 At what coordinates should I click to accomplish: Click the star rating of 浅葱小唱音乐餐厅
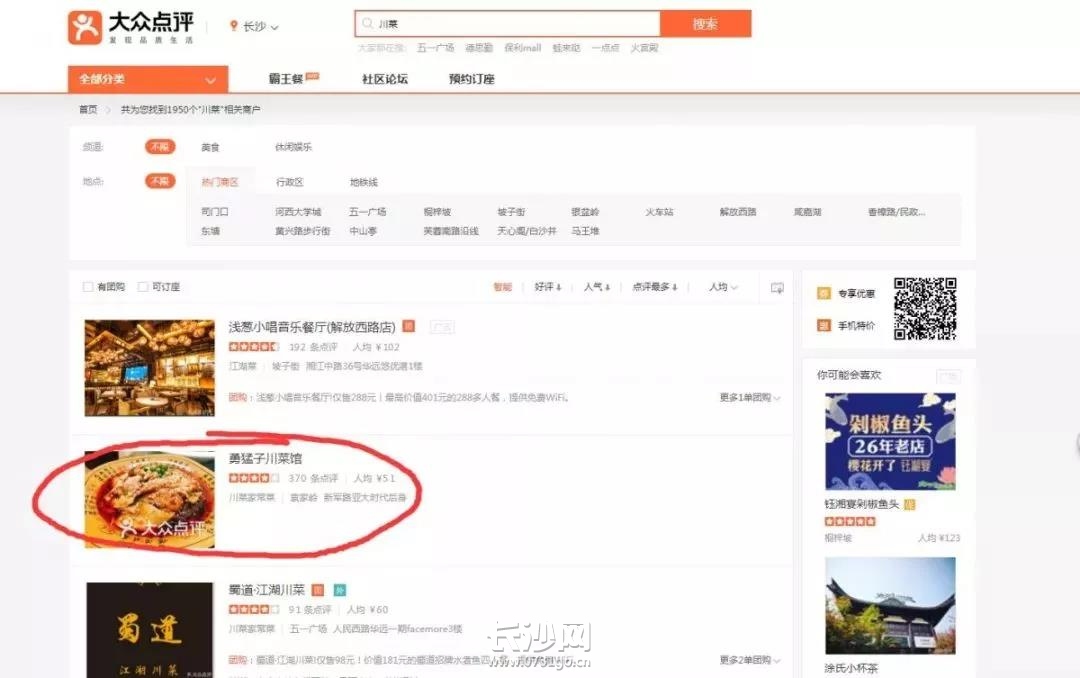[x=253, y=347]
